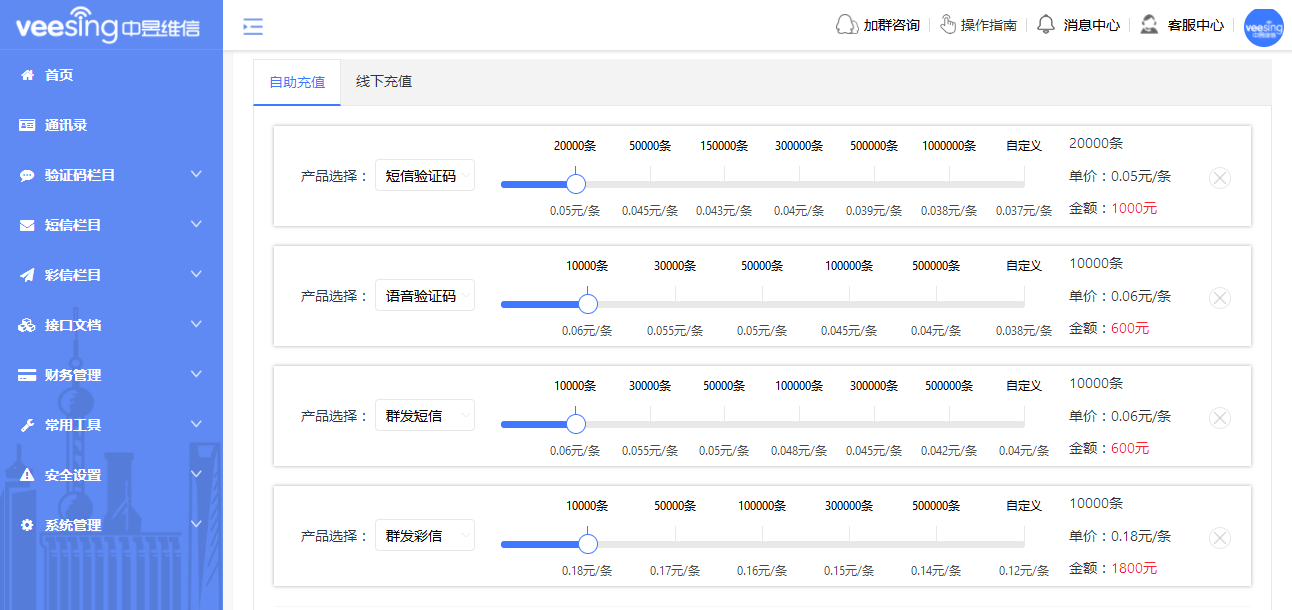
Task: Open the 群发短信 product dropdown
Action: 424,415
